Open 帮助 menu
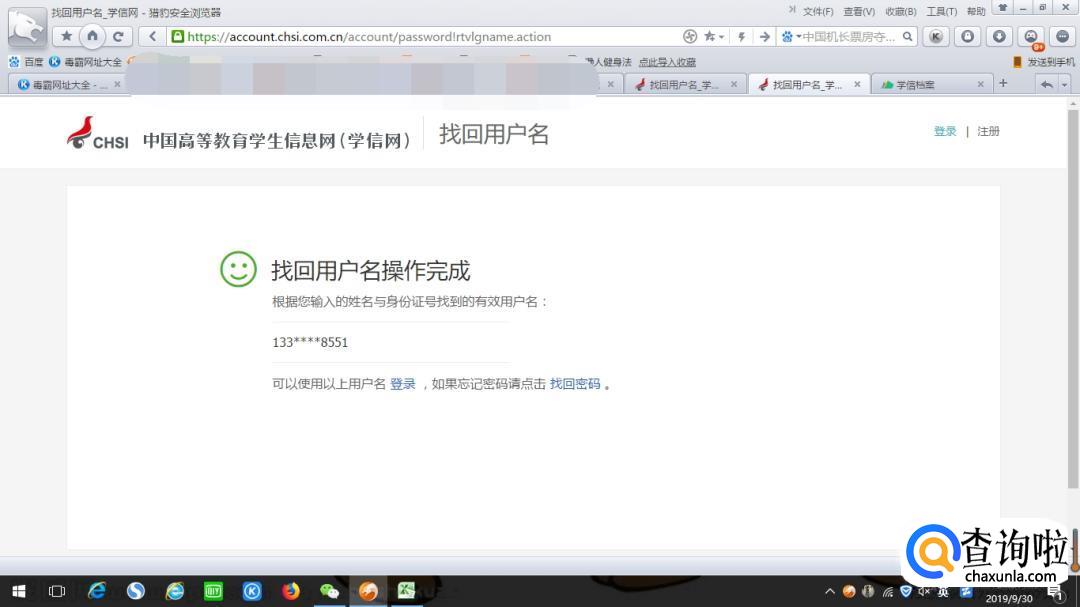The image size is (1080, 607). (976, 12)
